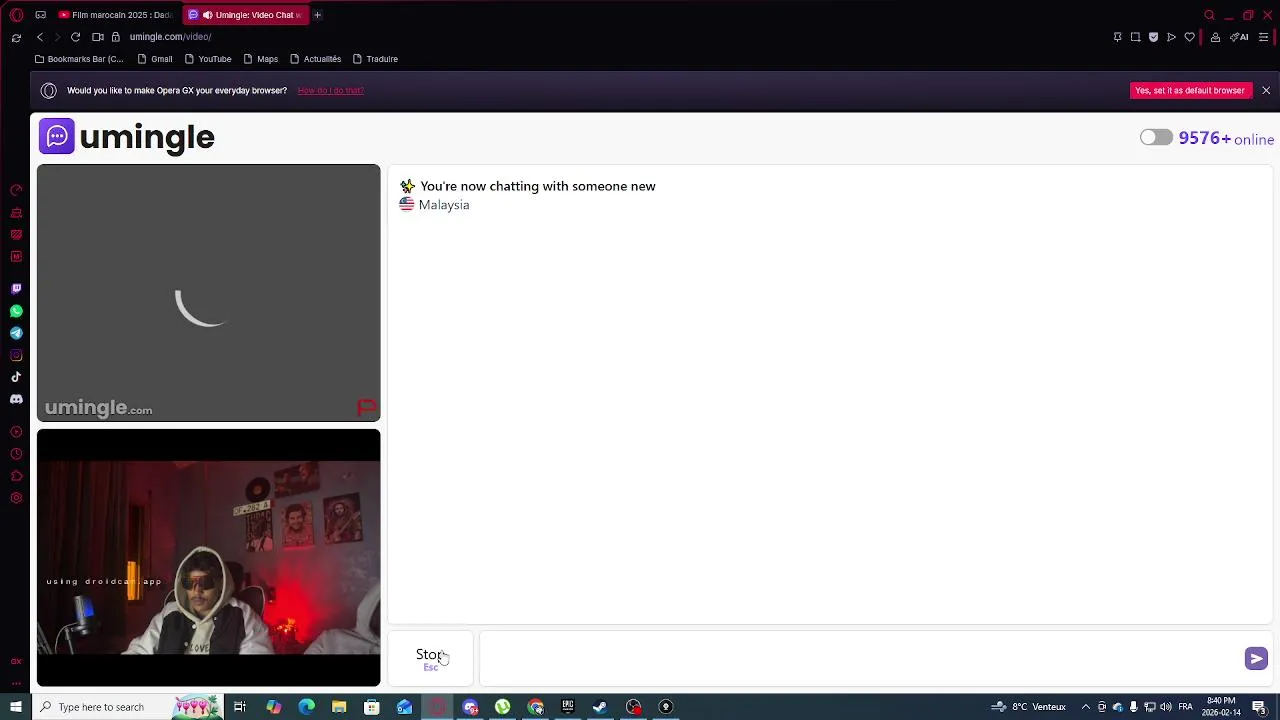Click the pinboard pin icon in toolbar

click(1117, 37)
